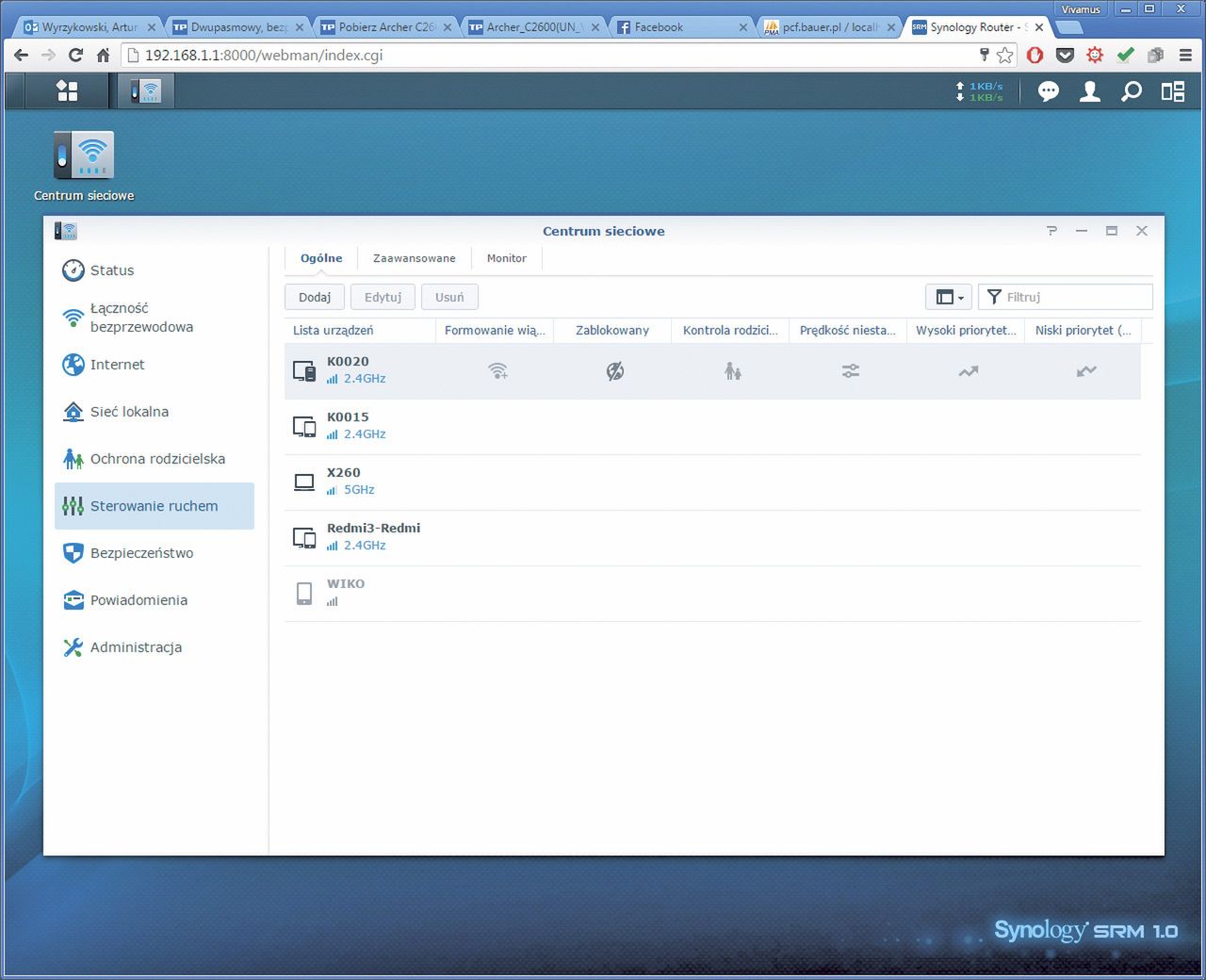Open help for Centrum sieciowe window

1051,231
